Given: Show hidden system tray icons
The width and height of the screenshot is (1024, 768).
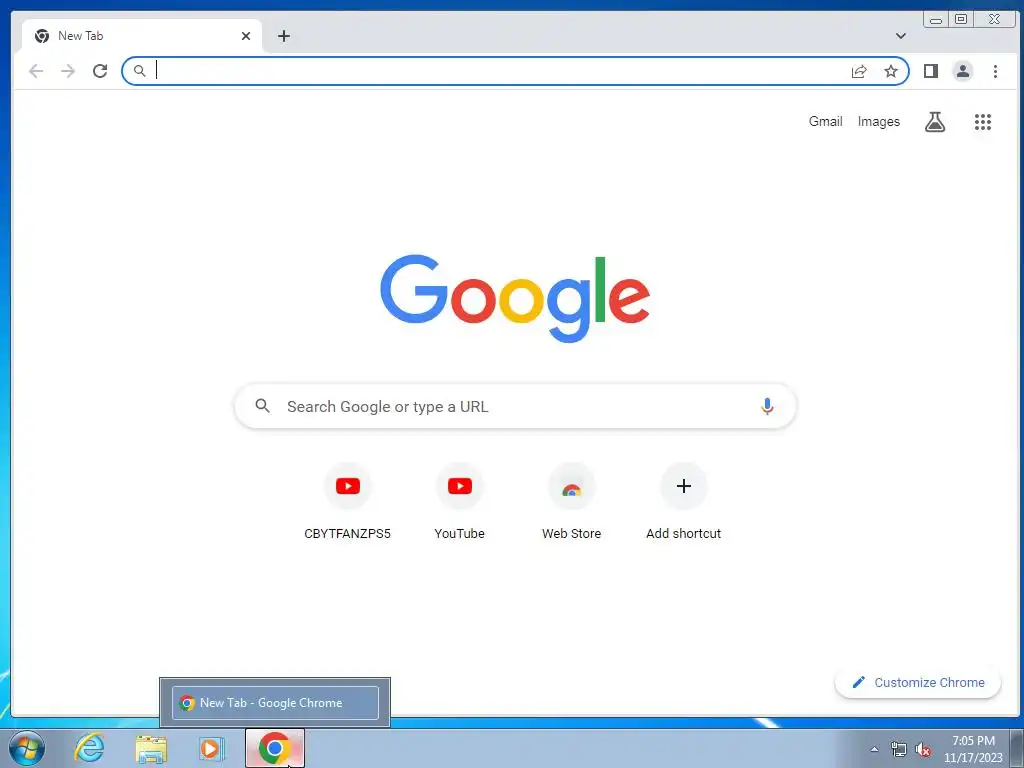Looking at the screenshot, I should [x=874, y=749].
